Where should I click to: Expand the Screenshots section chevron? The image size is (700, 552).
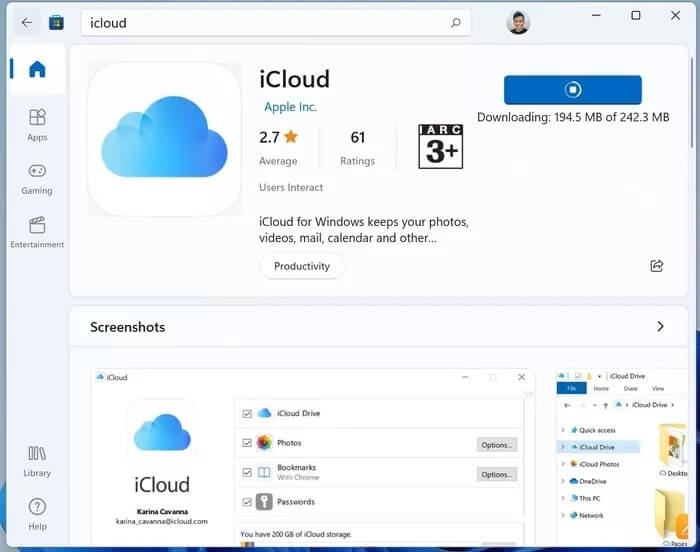click(x=660, y=326)
